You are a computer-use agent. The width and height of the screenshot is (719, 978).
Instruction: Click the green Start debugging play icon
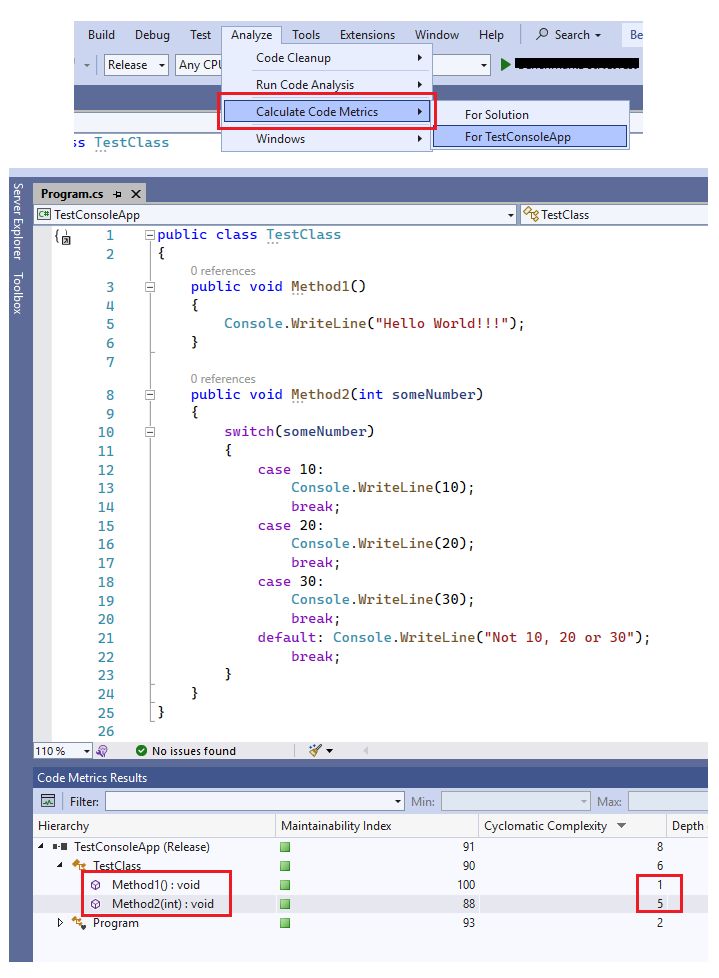pyautogui.click(x=505, y=64)
